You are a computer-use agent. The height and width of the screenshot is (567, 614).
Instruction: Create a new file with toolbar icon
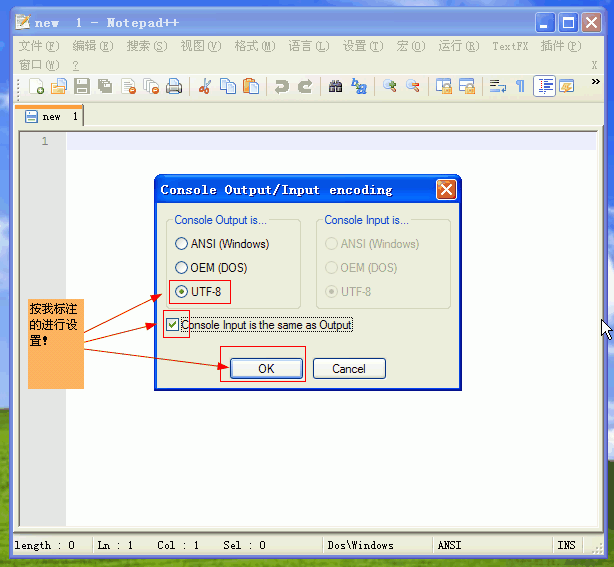(x=36, y=86)
